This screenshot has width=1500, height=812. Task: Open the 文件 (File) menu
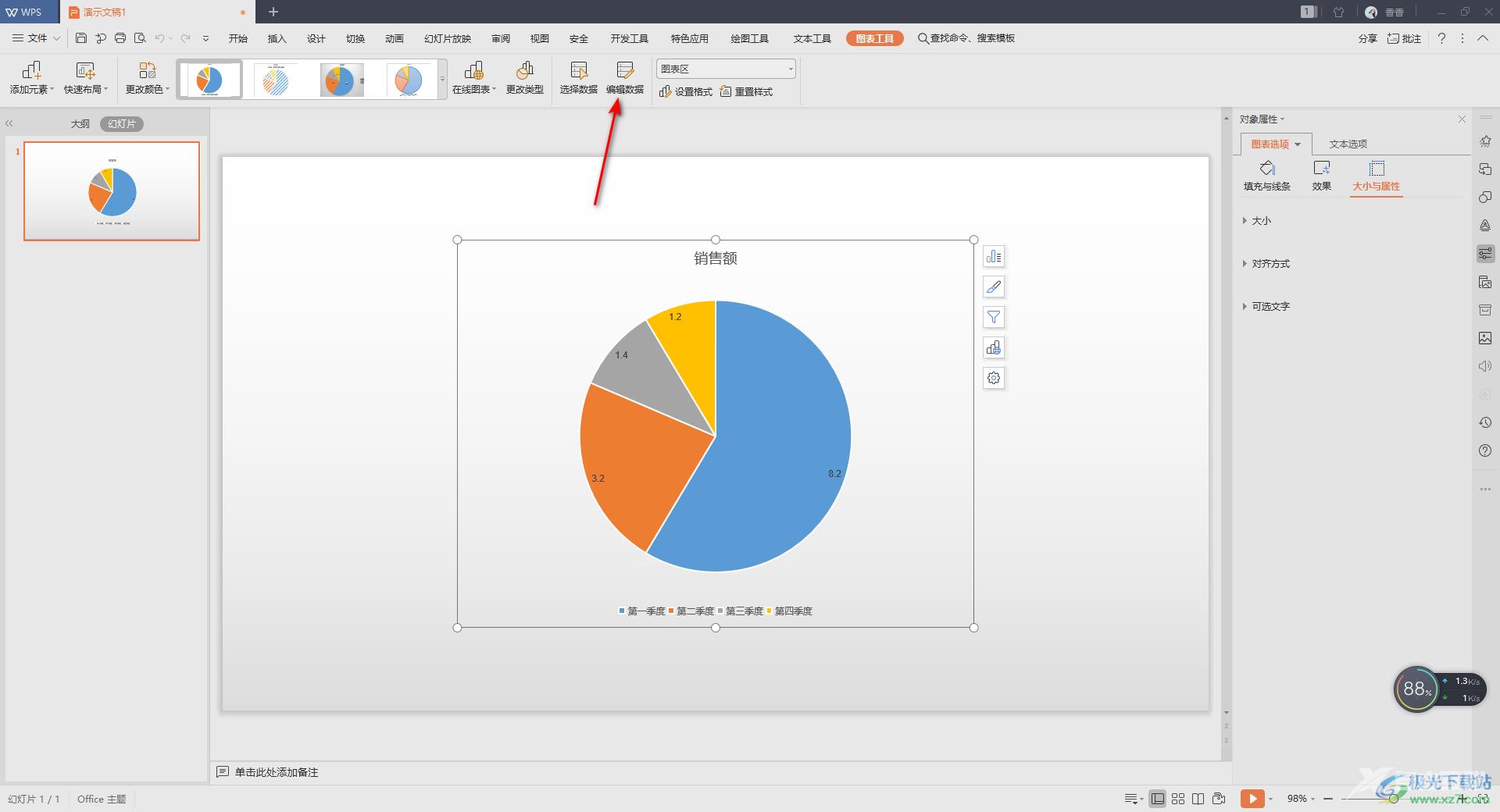36,37
